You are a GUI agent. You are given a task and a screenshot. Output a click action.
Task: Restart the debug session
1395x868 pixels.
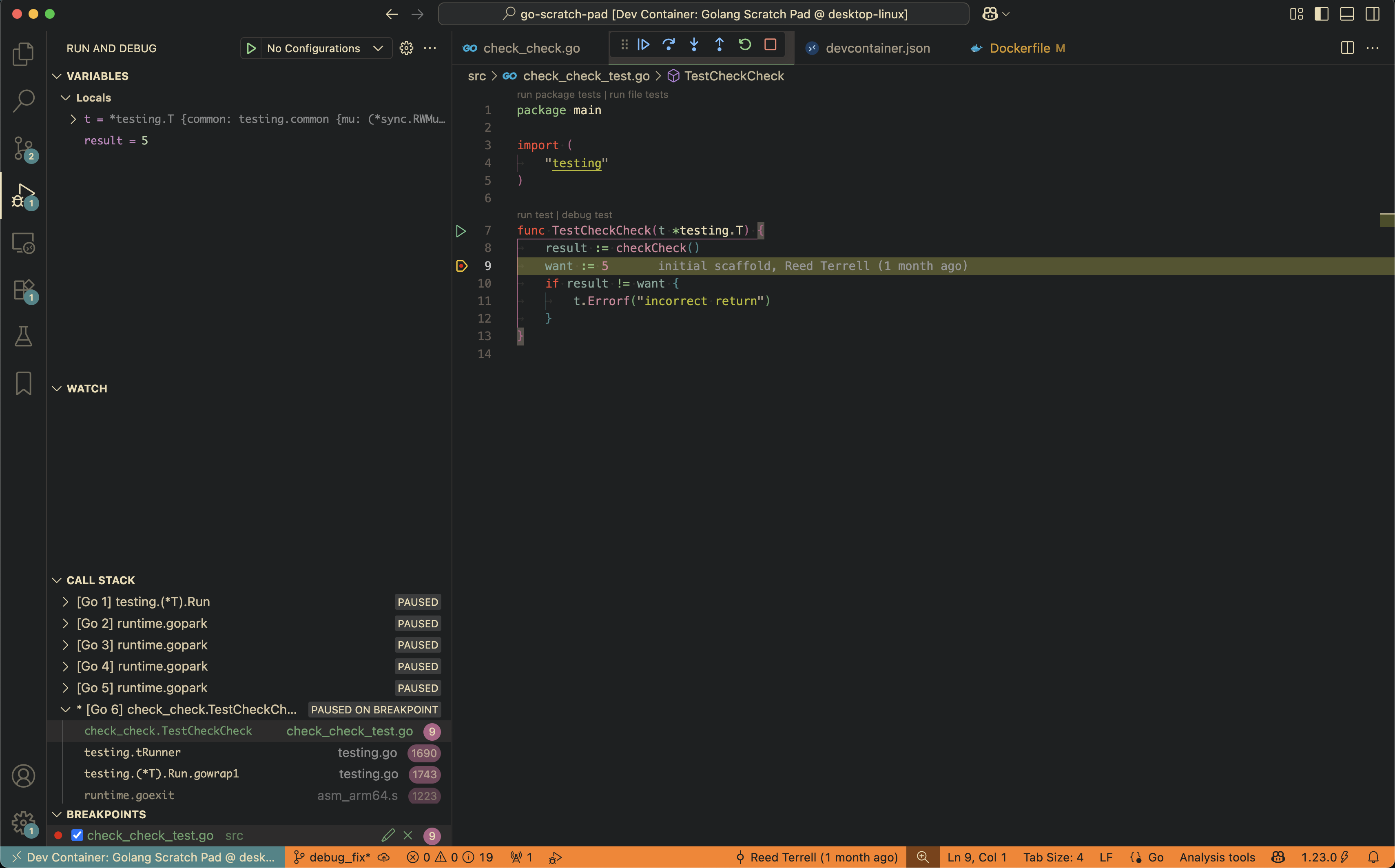744,45
